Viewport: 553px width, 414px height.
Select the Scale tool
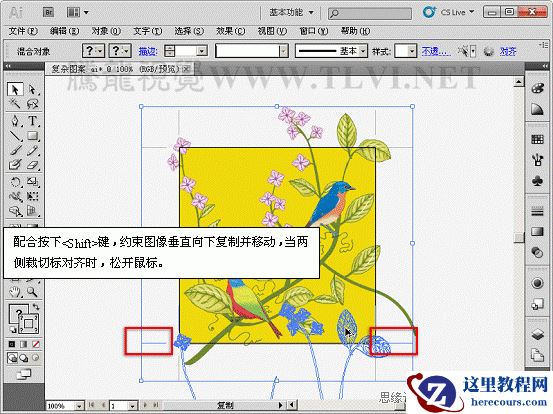[x=32, y=182]
